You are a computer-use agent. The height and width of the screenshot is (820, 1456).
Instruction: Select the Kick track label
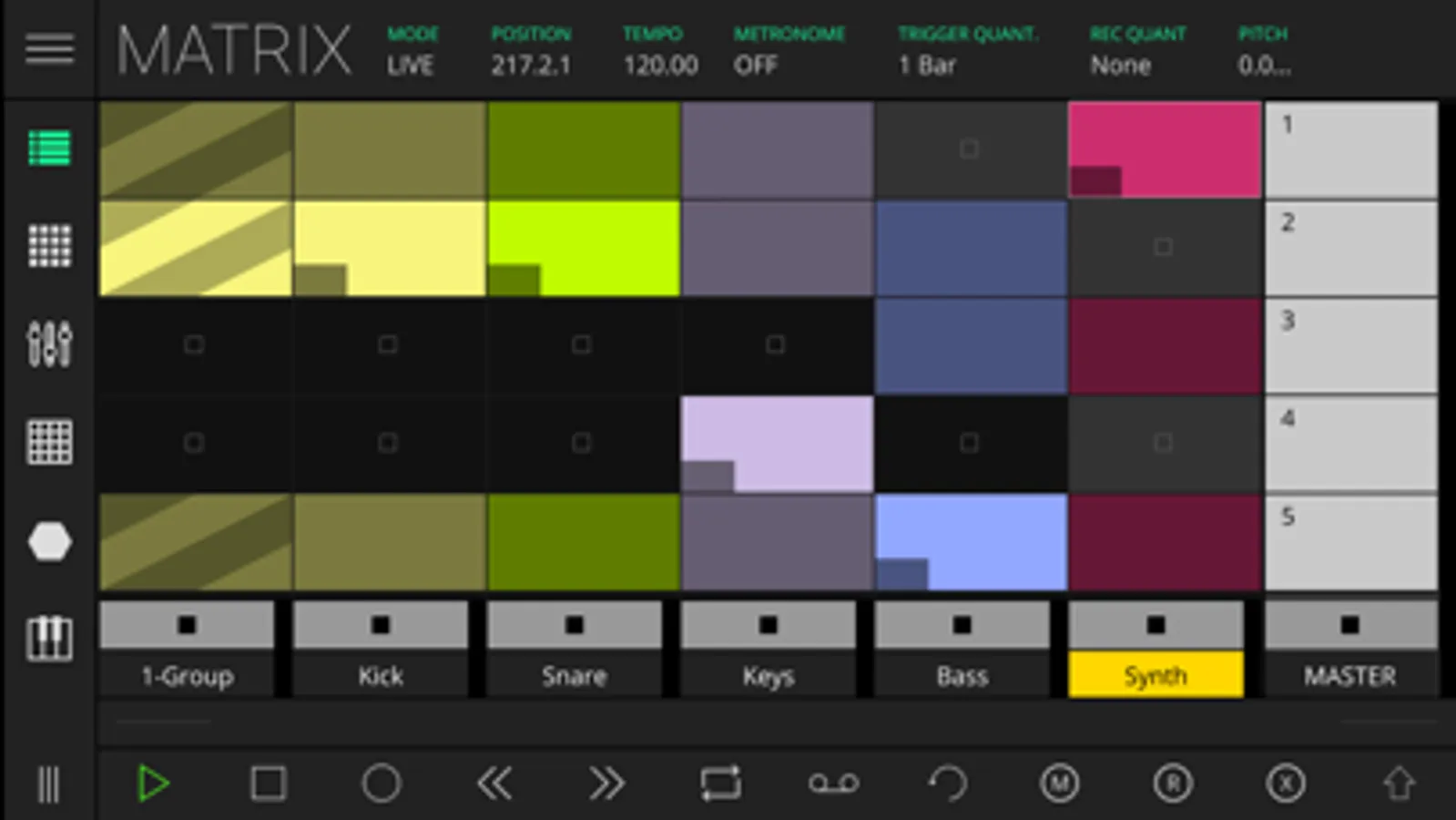coord(381,675)
